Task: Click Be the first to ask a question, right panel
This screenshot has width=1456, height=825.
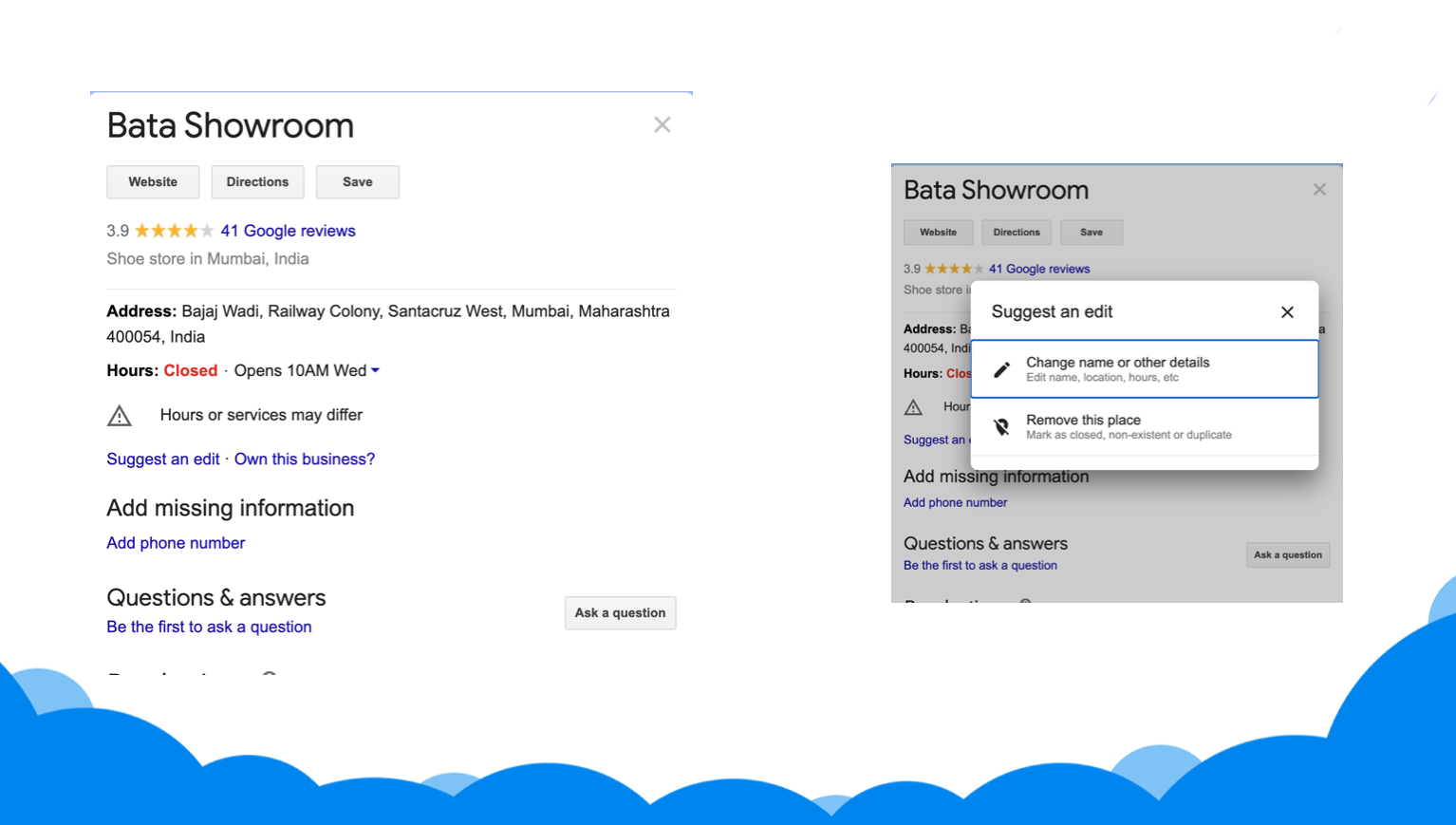Action: 980,565
